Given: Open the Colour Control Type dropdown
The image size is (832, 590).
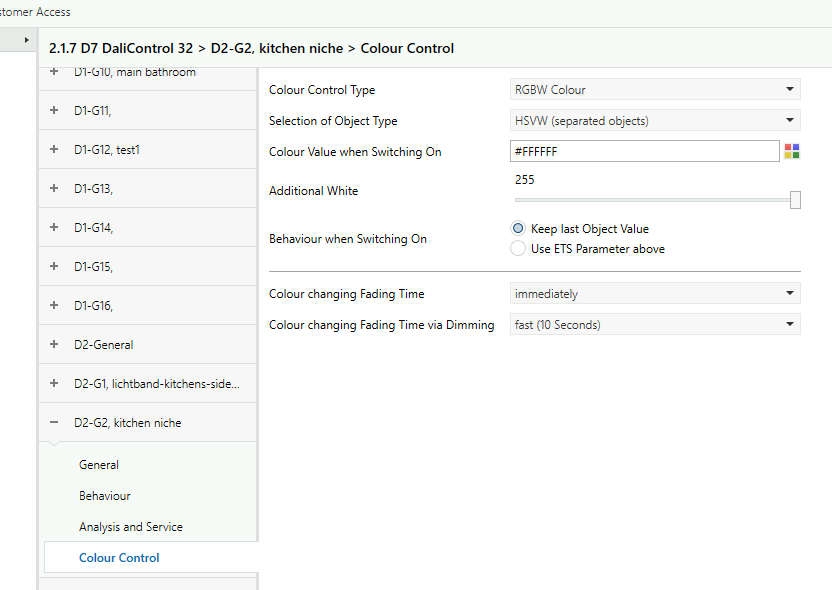Looking at the screenshot, I should coord(655,90).
